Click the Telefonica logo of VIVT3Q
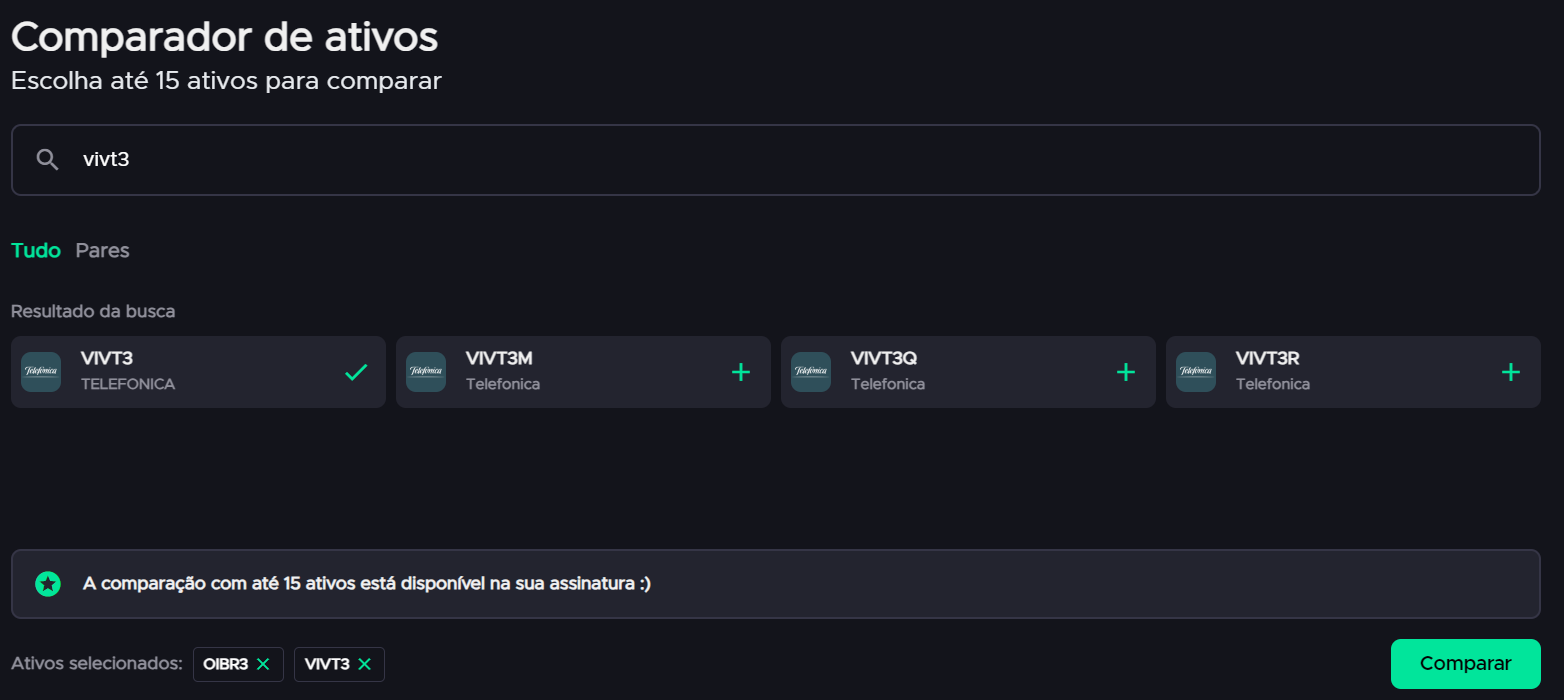1564x700 pixels. 811,372
